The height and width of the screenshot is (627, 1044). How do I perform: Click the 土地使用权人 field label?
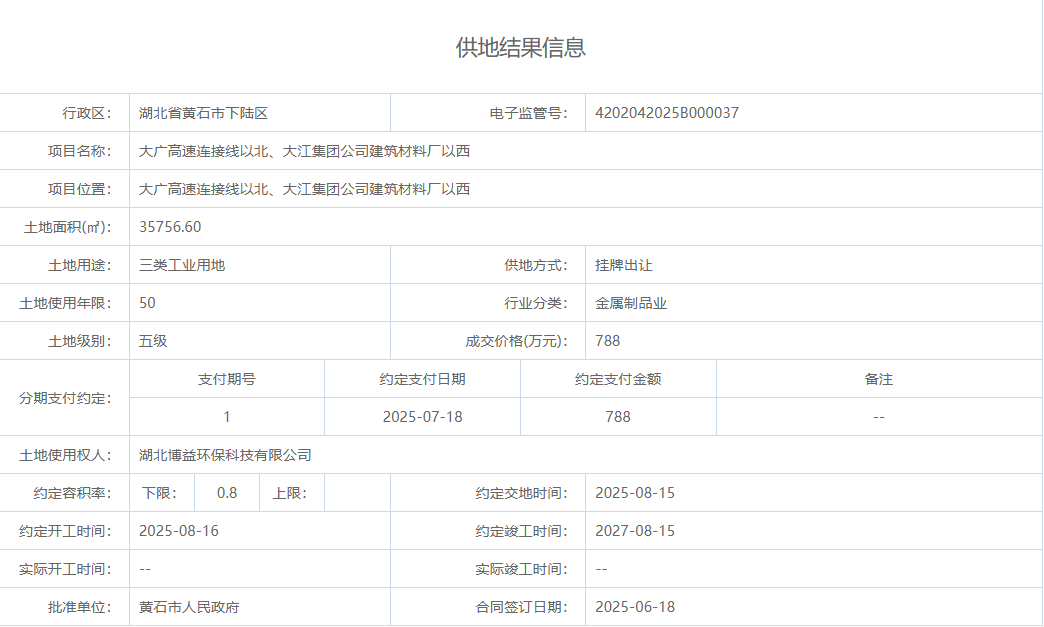[x=65, y=455]
